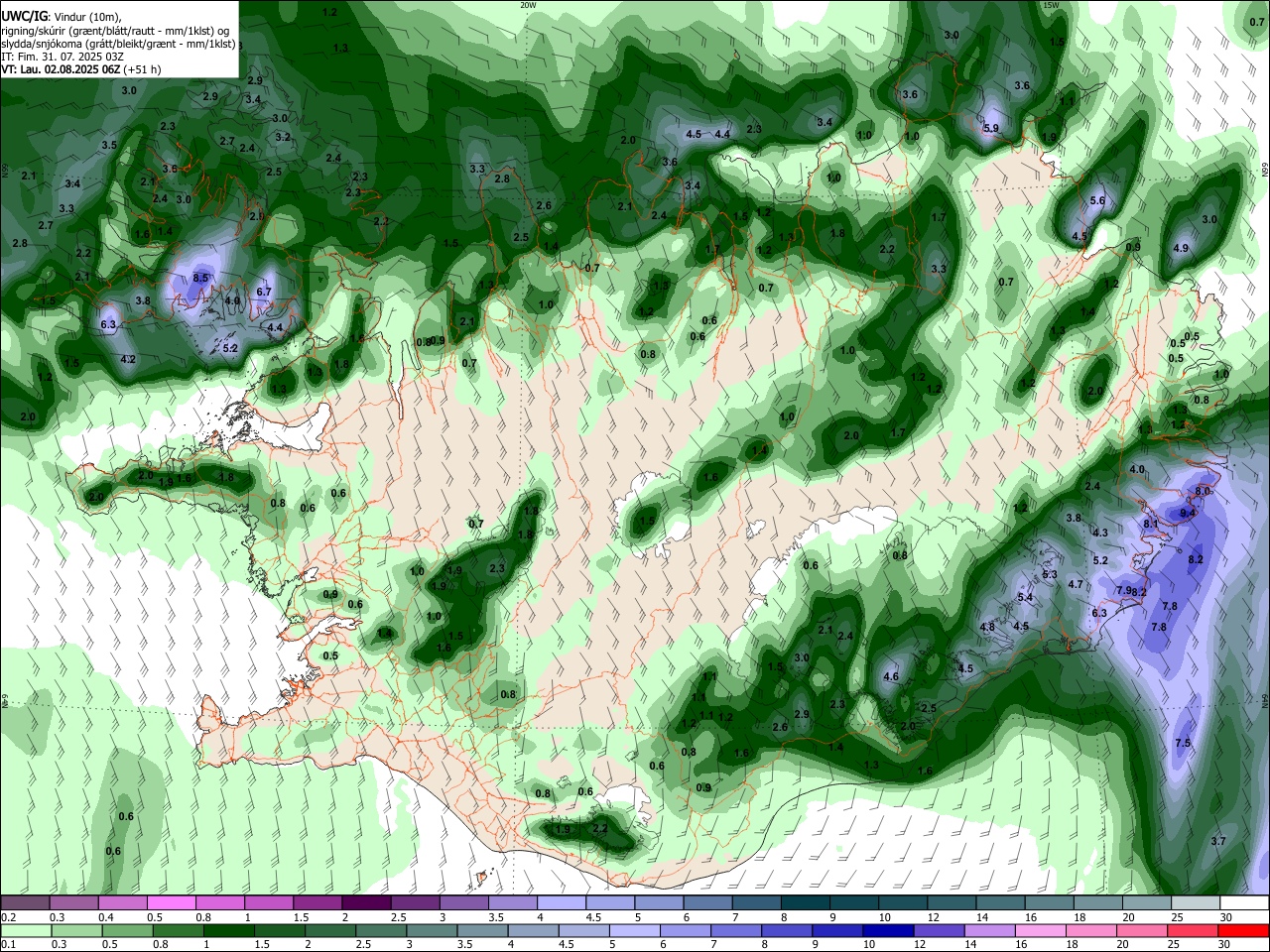Click the 4.2 value west of the Westfjords
The height and width of the screenshot is (952, 1270).
(x=128, y=360)
